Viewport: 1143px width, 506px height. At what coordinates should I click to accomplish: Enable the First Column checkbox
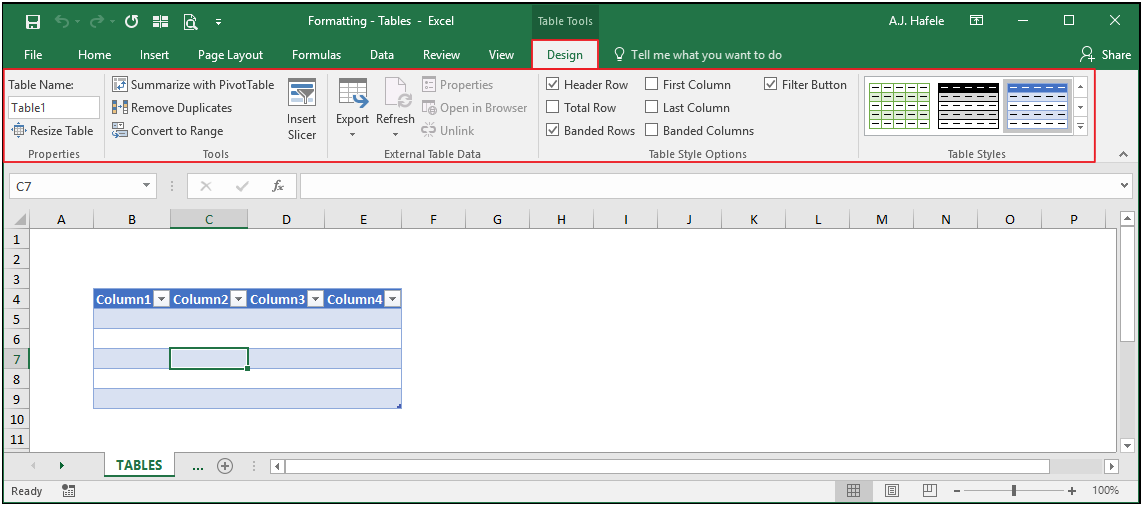click(x=651, y=85)
